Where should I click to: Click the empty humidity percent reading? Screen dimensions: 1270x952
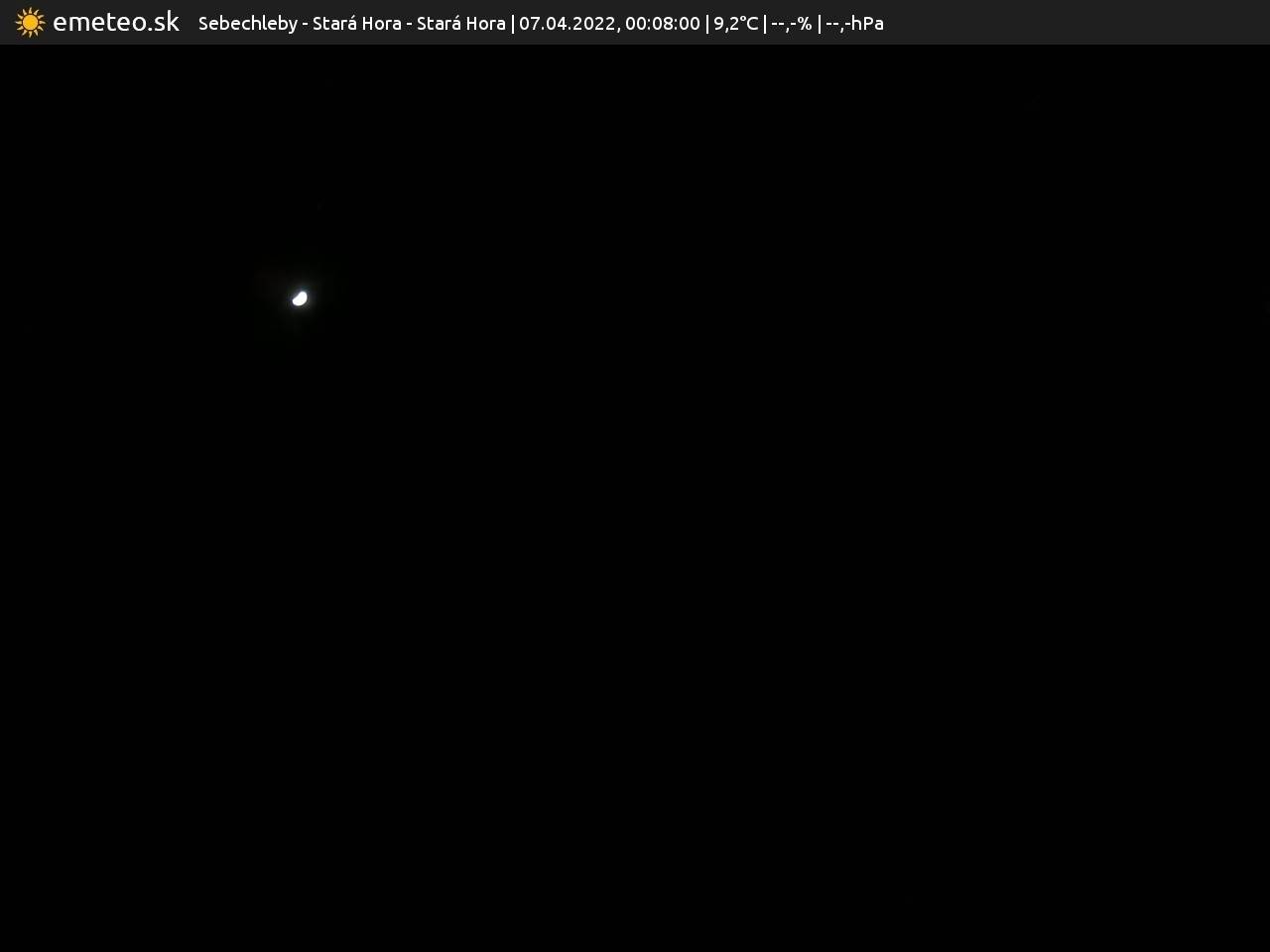(x=791, y=23)
